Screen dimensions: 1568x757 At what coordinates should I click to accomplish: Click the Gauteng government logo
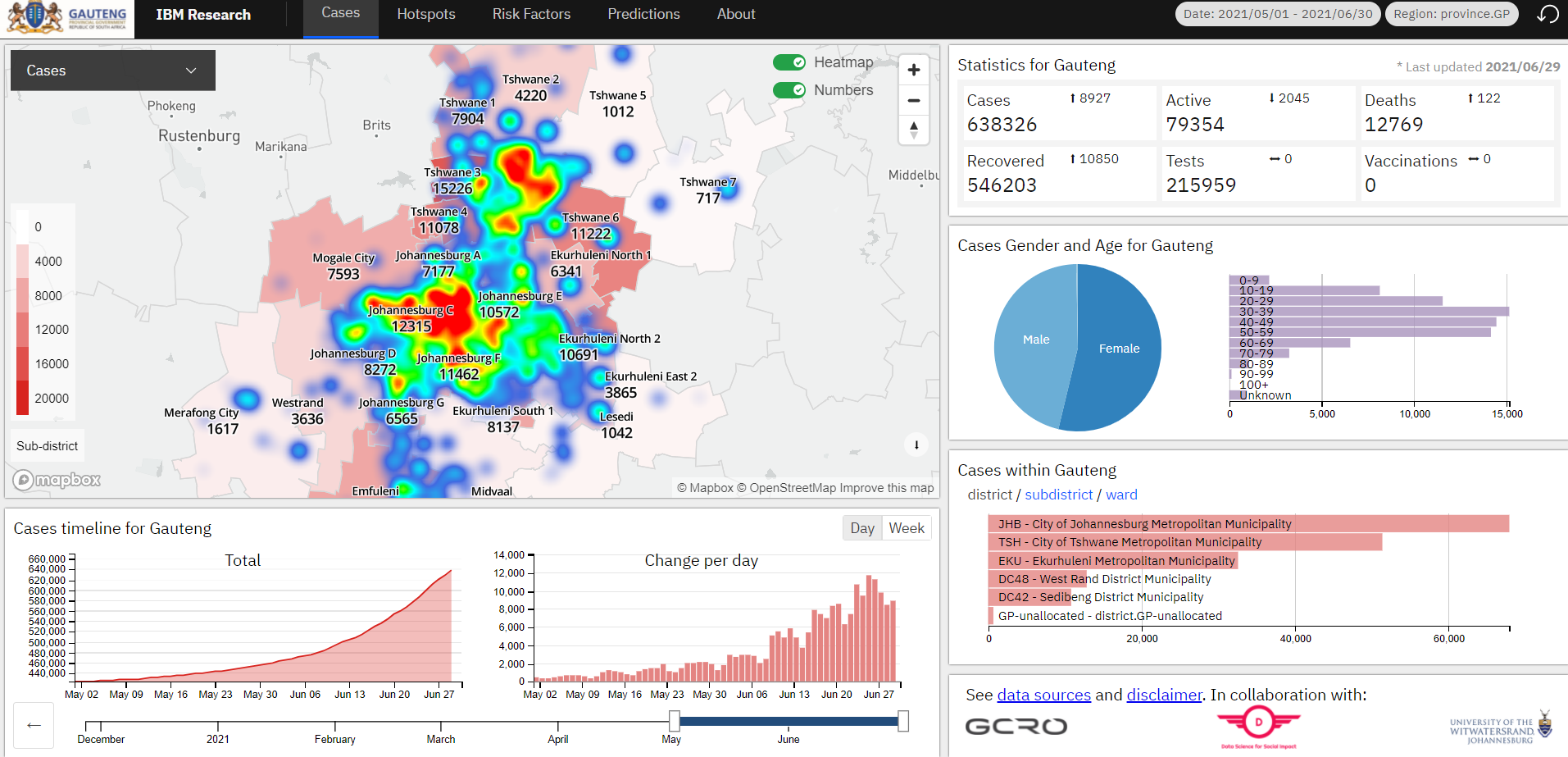point(67,17)
